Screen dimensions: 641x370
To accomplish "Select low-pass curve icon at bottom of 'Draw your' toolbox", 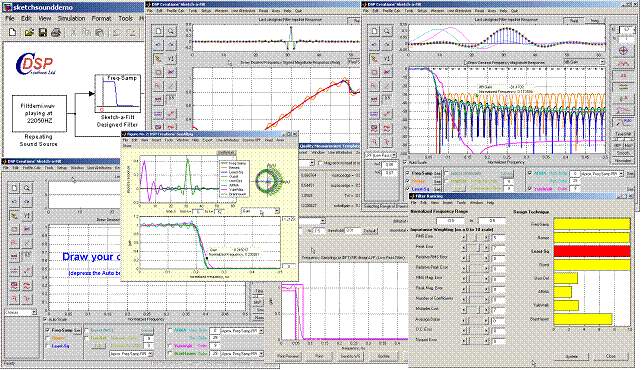I will pyautogui.click(x=15, y=298).
